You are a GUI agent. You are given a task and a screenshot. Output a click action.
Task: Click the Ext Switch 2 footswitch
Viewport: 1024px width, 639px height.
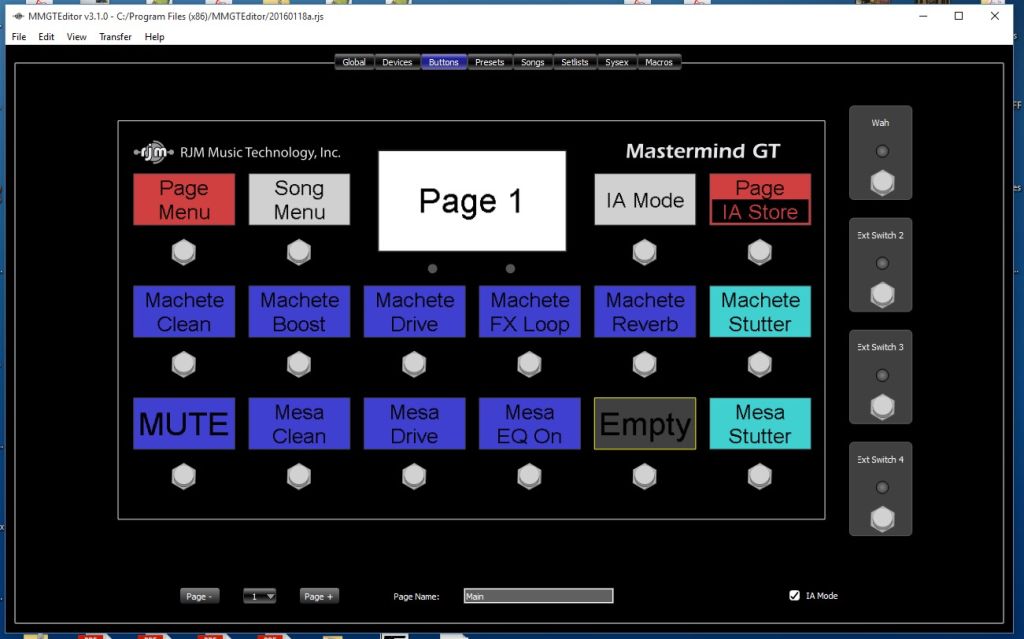tap(882, 295)
